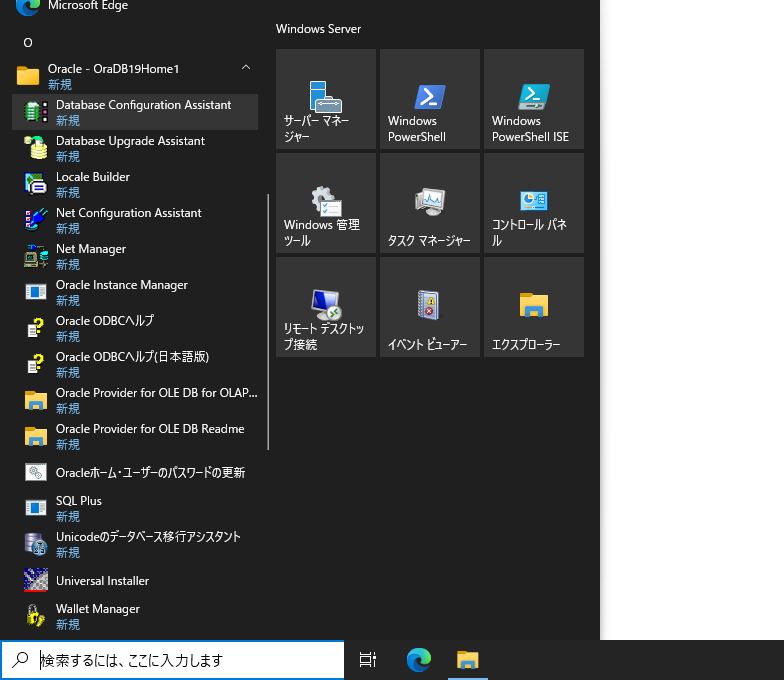784x680 pixels.
Task: Click the "Wallet Manager" label text
Action: pyautogui.click(x=98, y=609)
